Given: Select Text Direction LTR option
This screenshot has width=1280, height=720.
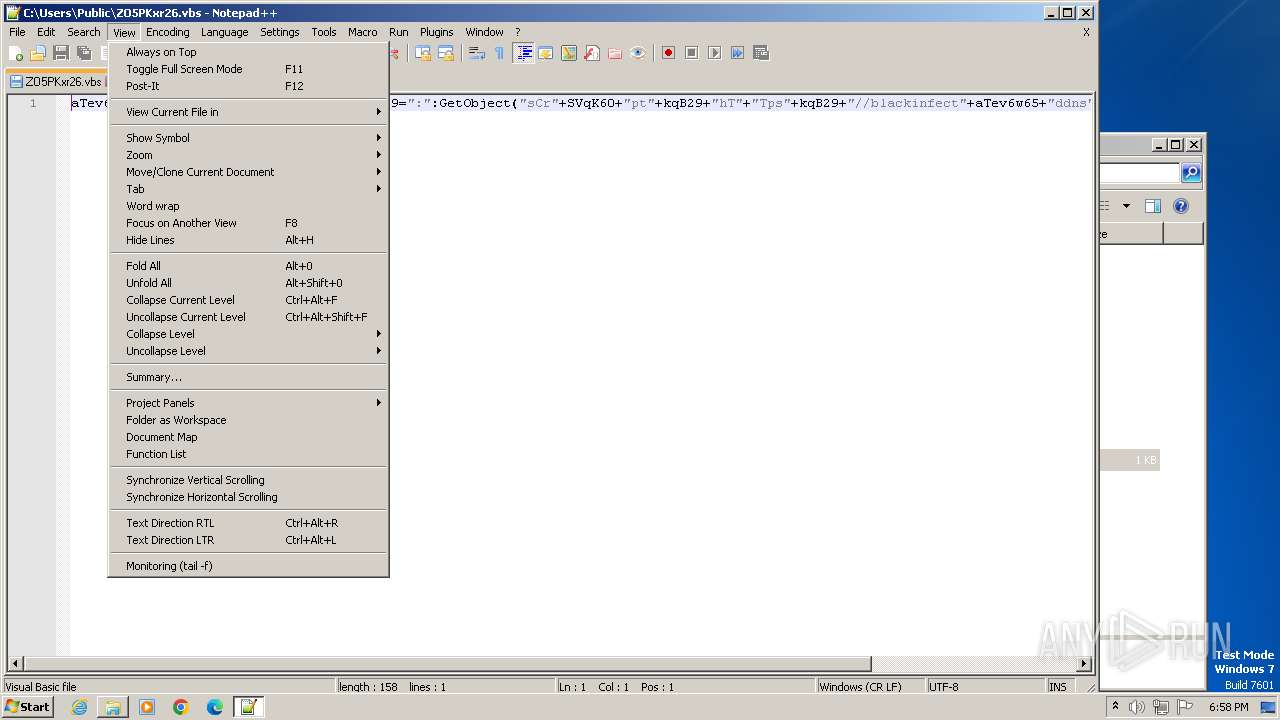Looking at the screenshot, I should [x=248, y=540].
